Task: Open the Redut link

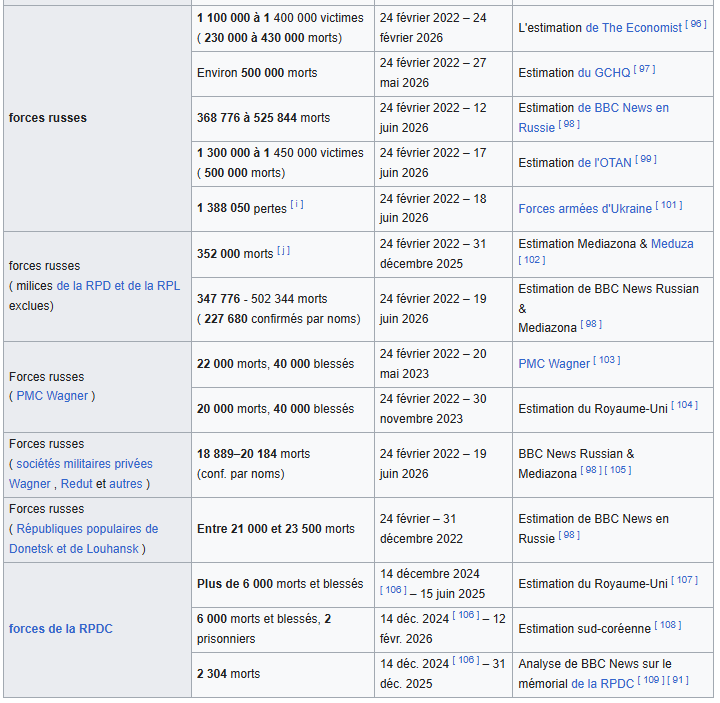Action: point(77,484)
